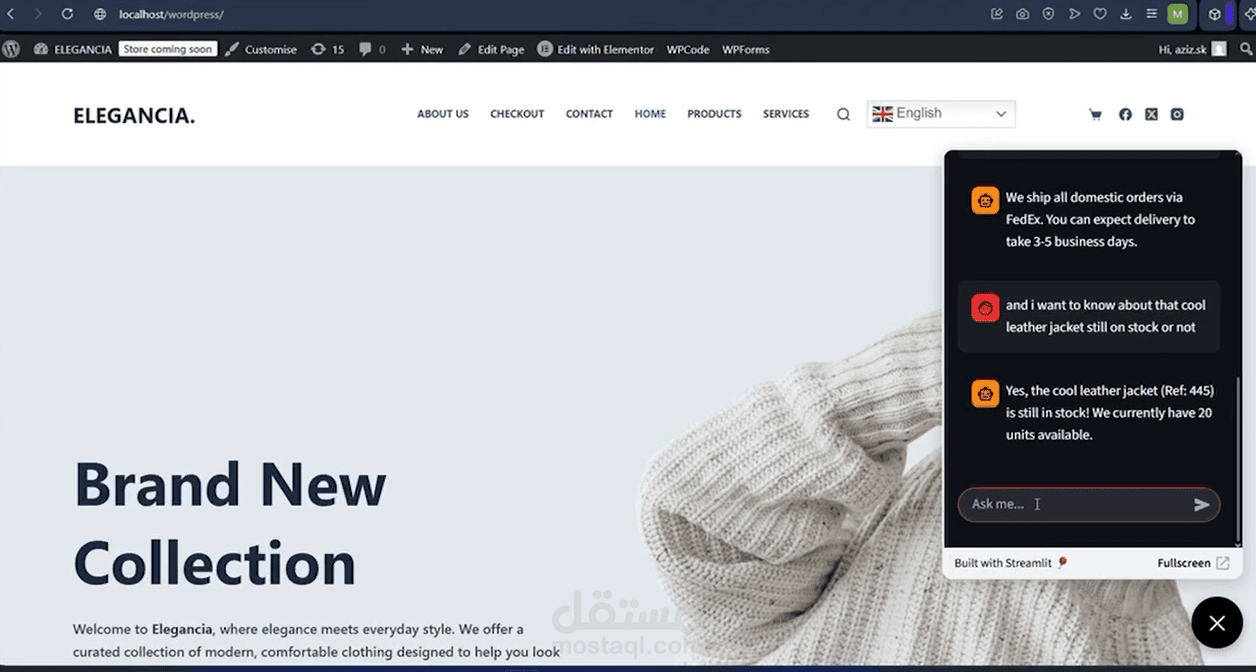Open the New content menu
This screenshot has width=1256, height=672.
(x=422, y=49)
